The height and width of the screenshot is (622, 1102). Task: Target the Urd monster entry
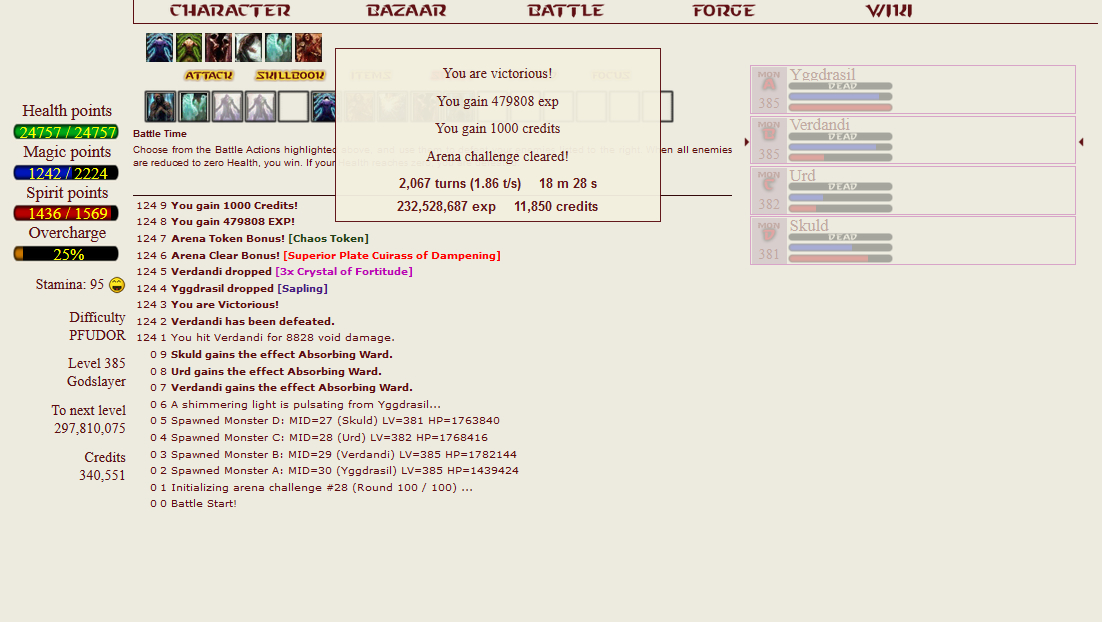click(913, 190)
